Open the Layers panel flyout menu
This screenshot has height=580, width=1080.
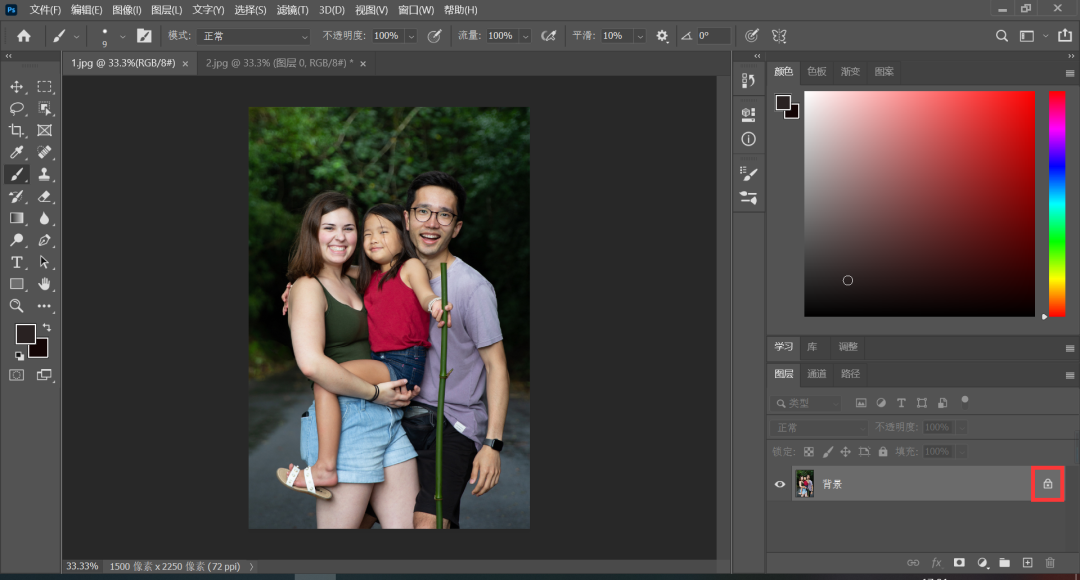[x=1070, y=375]
